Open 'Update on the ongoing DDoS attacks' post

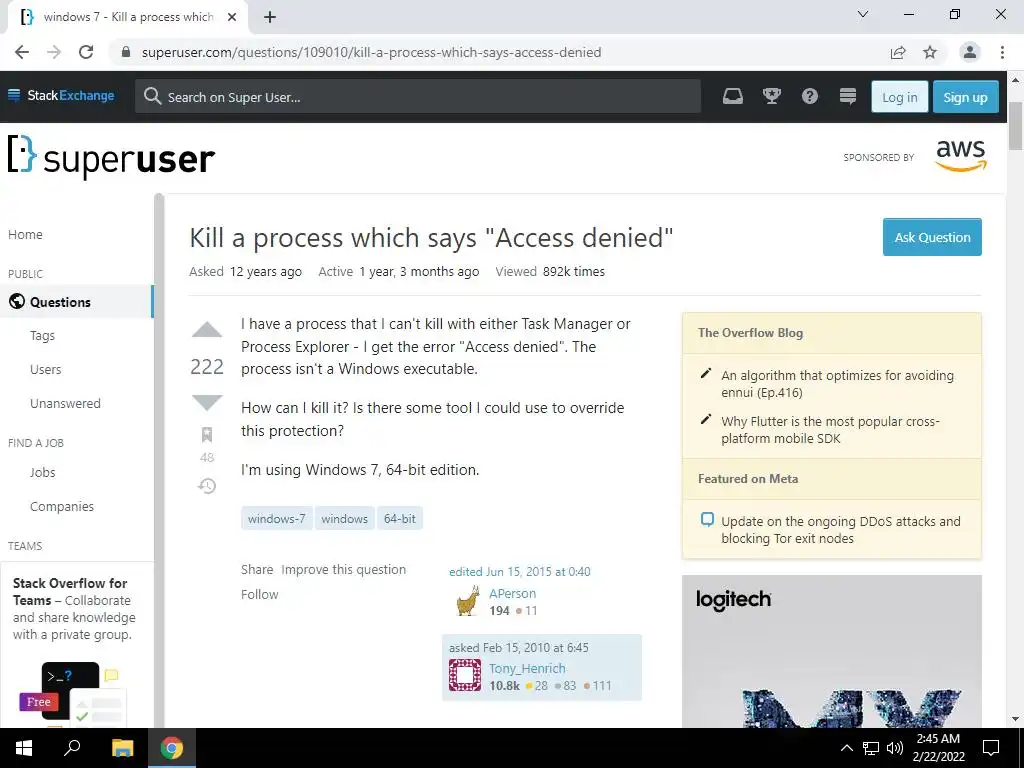840,530
